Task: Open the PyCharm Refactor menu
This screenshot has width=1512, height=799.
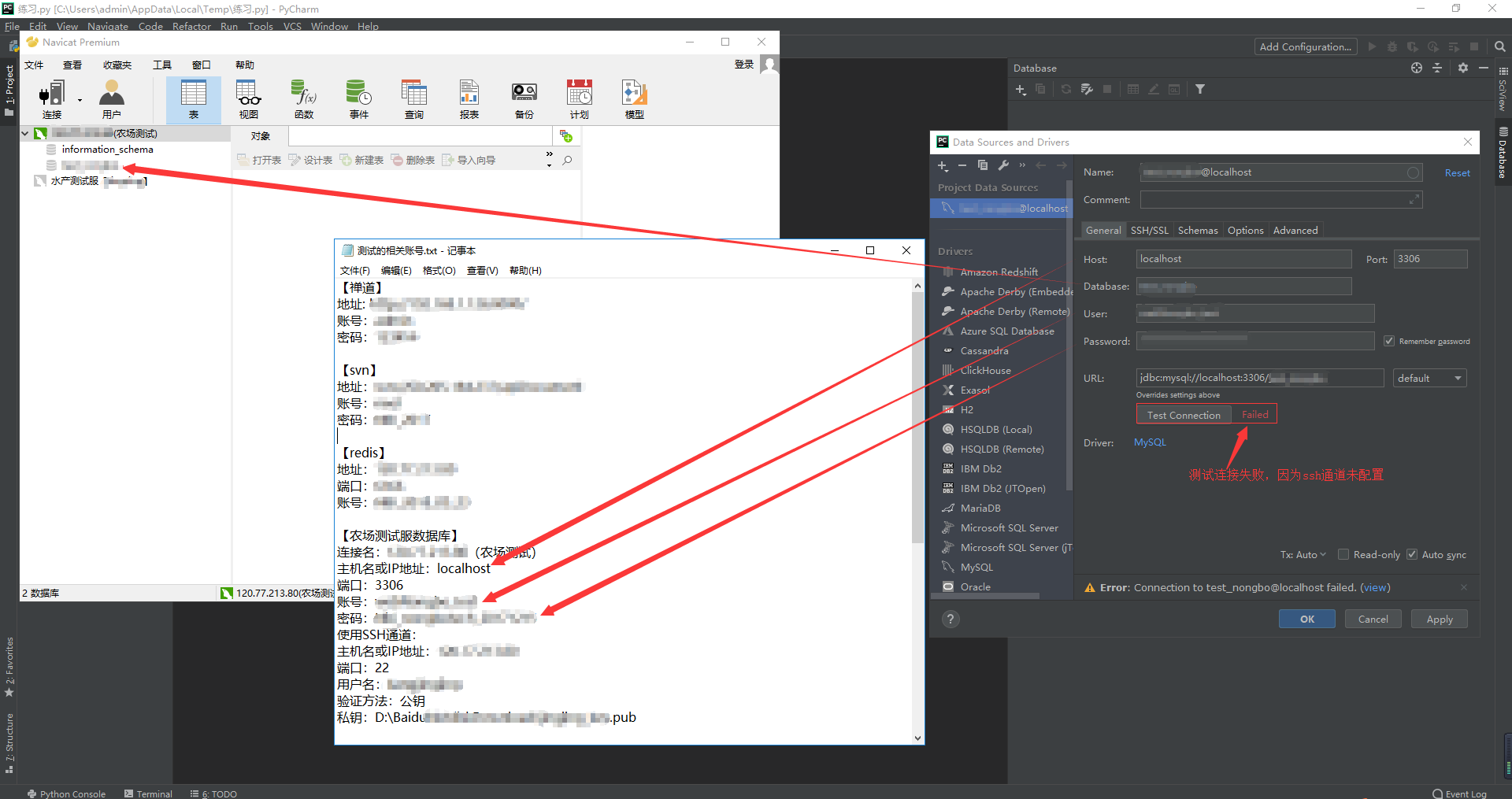Action: tap(192, 26)
